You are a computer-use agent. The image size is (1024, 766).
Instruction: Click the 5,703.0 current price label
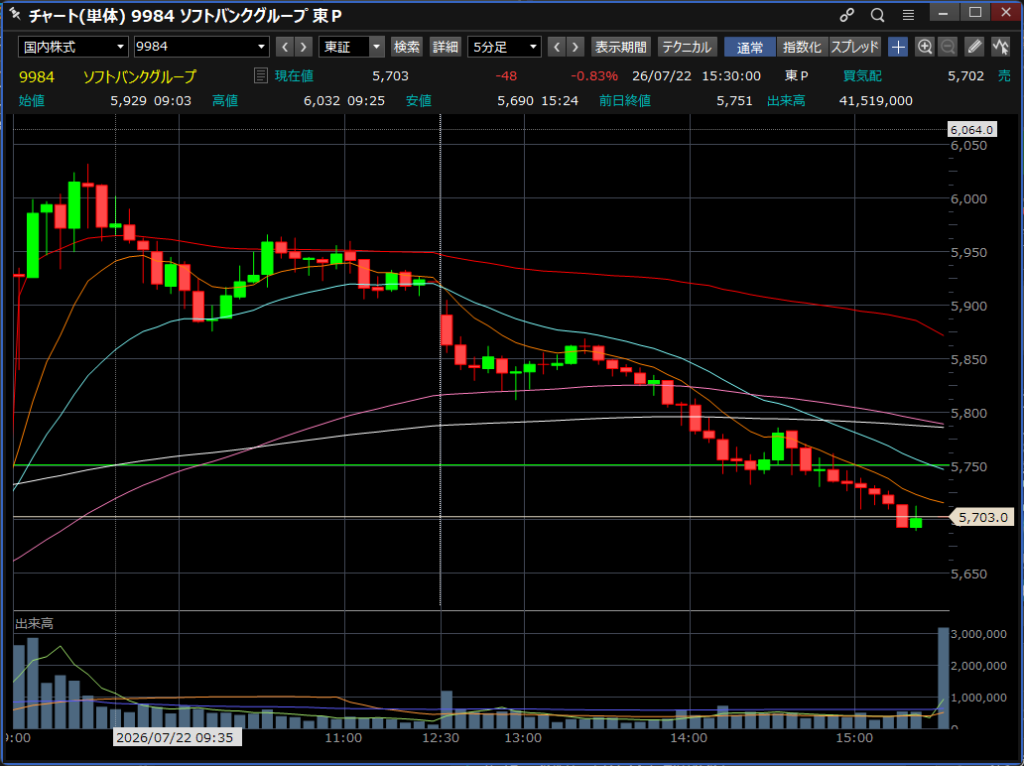982,517
